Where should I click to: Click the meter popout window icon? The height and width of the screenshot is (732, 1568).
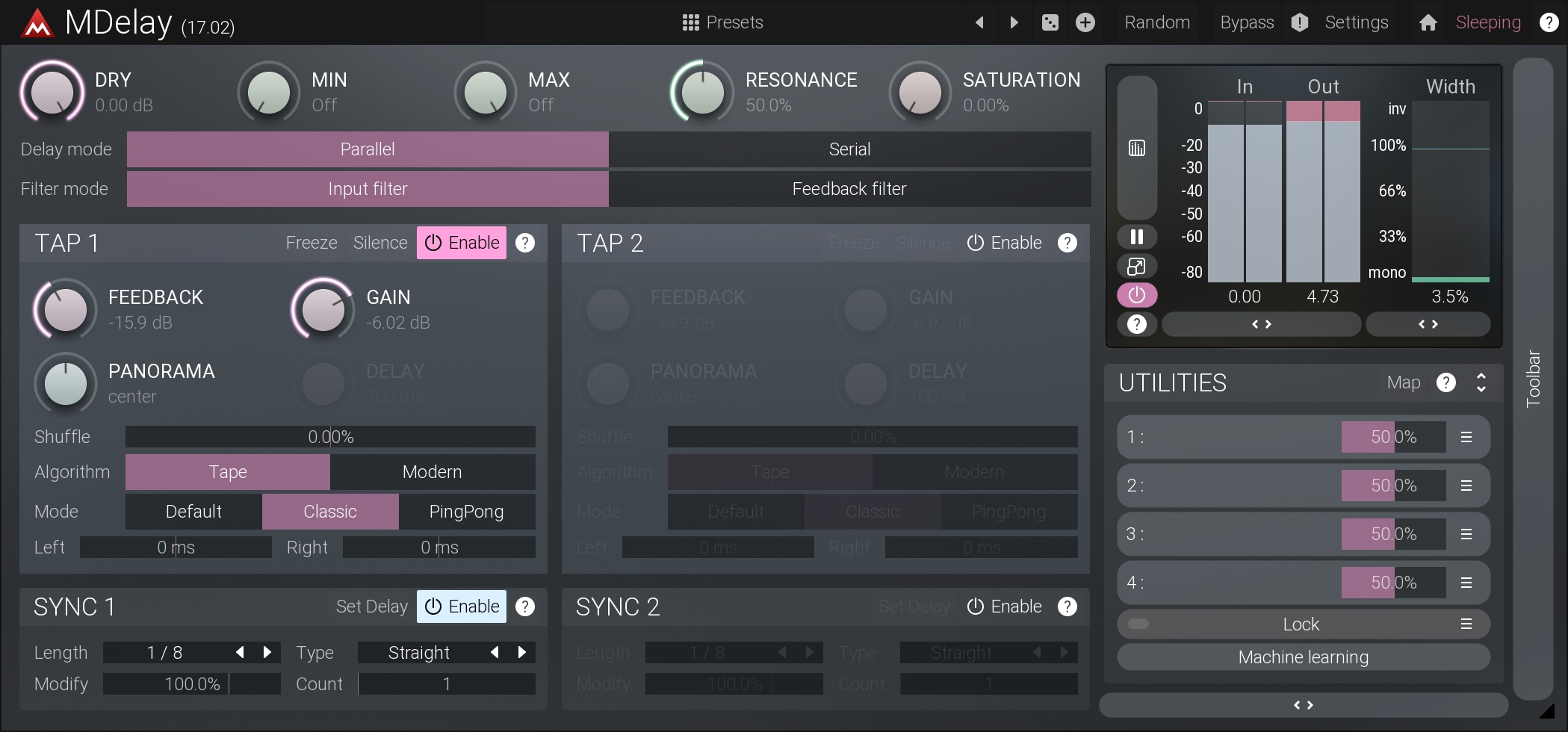pos(1136,266)
